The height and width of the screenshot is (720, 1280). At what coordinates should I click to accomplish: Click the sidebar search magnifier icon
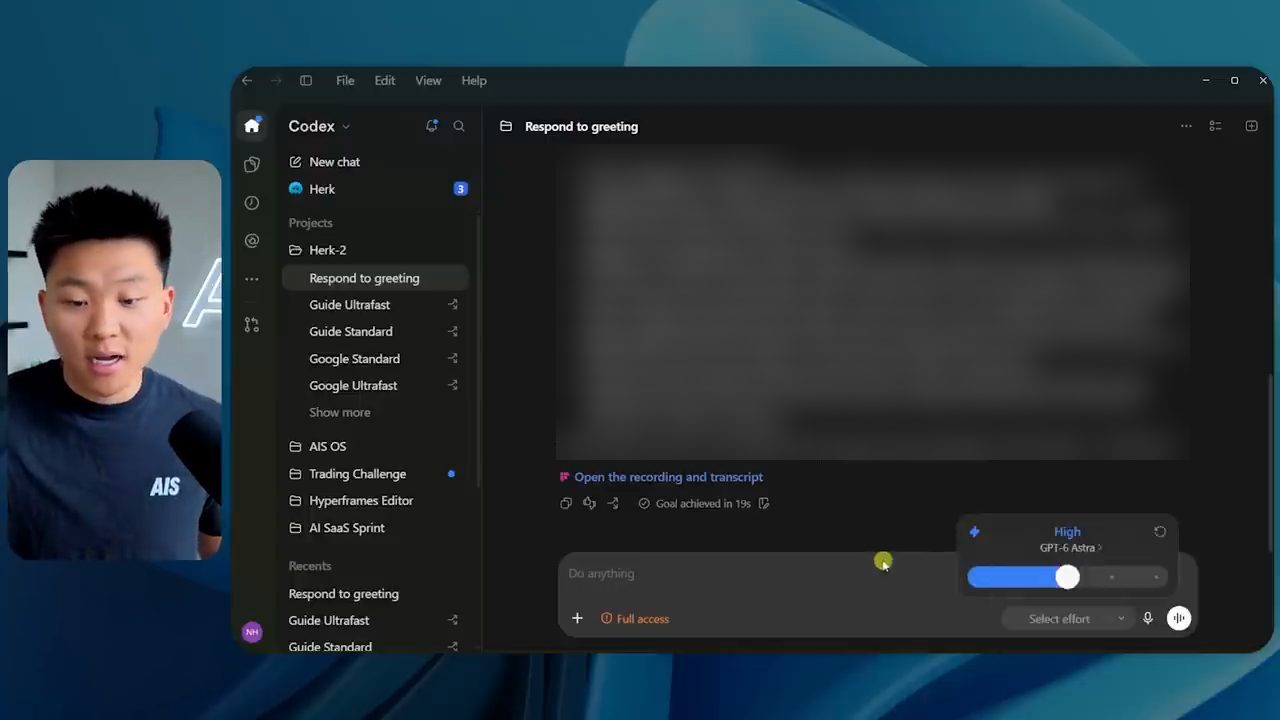coord(459,126)
